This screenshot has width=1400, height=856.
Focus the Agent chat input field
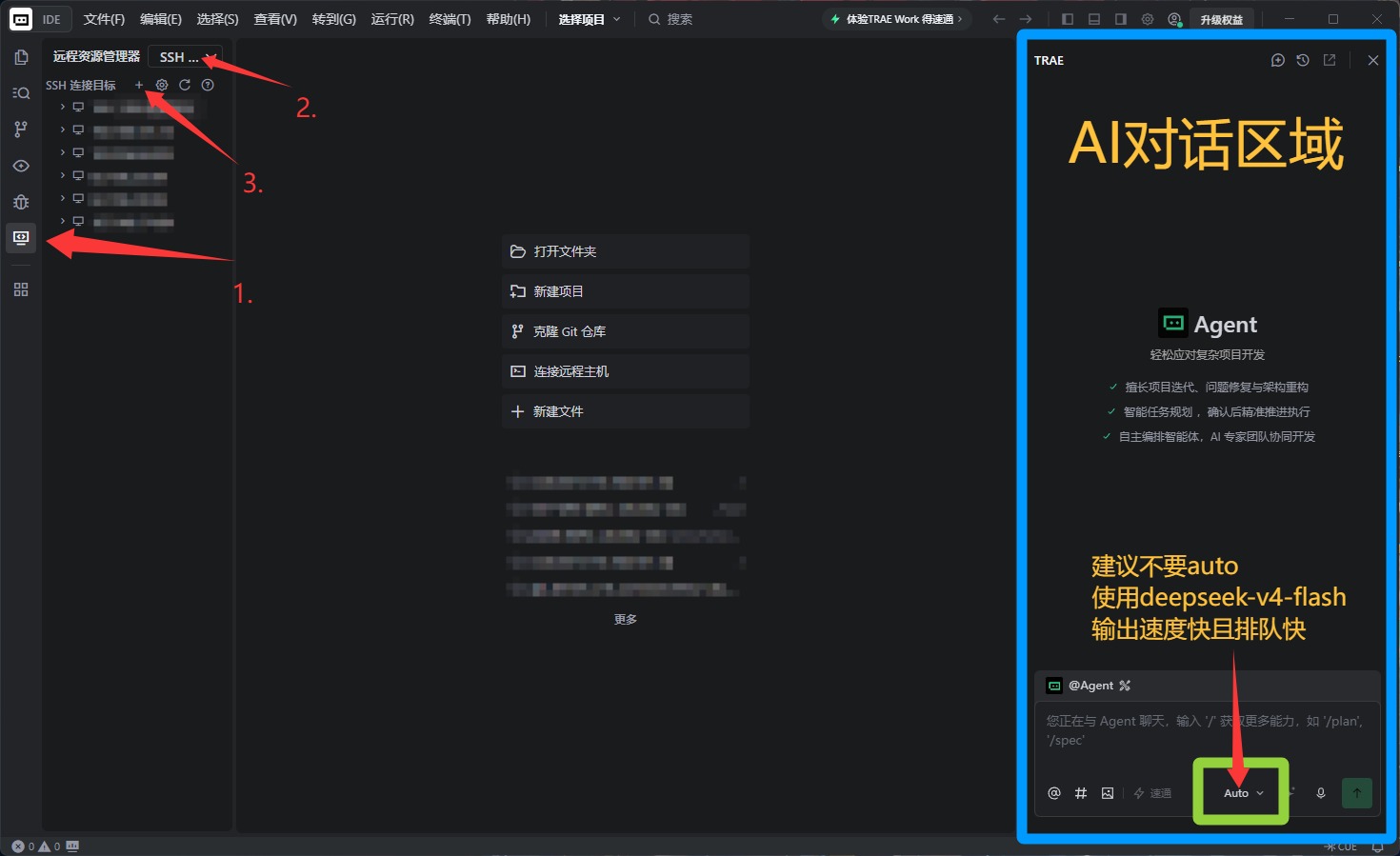[x=1208, y=730]
